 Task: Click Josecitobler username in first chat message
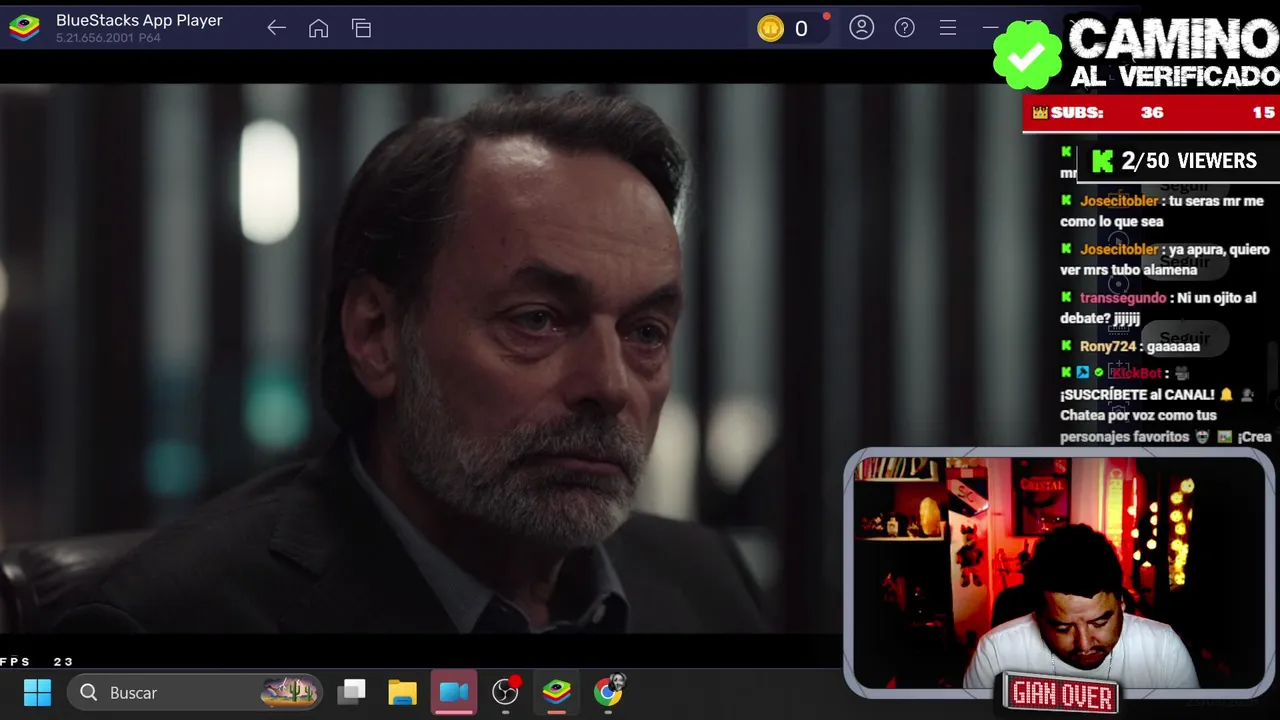tap(1119, 201)
